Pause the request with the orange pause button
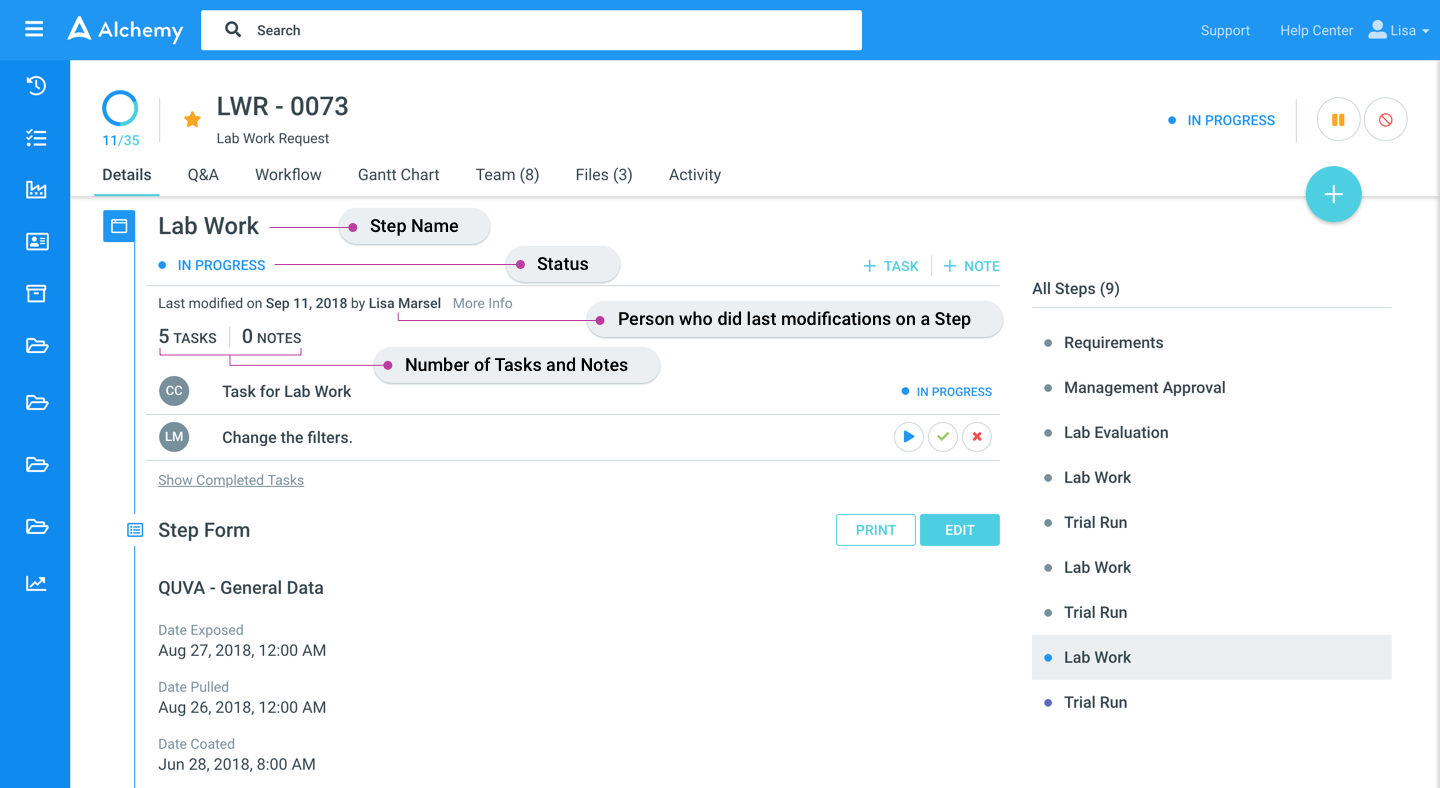The image size is (1440, 788). (1338, 120)
